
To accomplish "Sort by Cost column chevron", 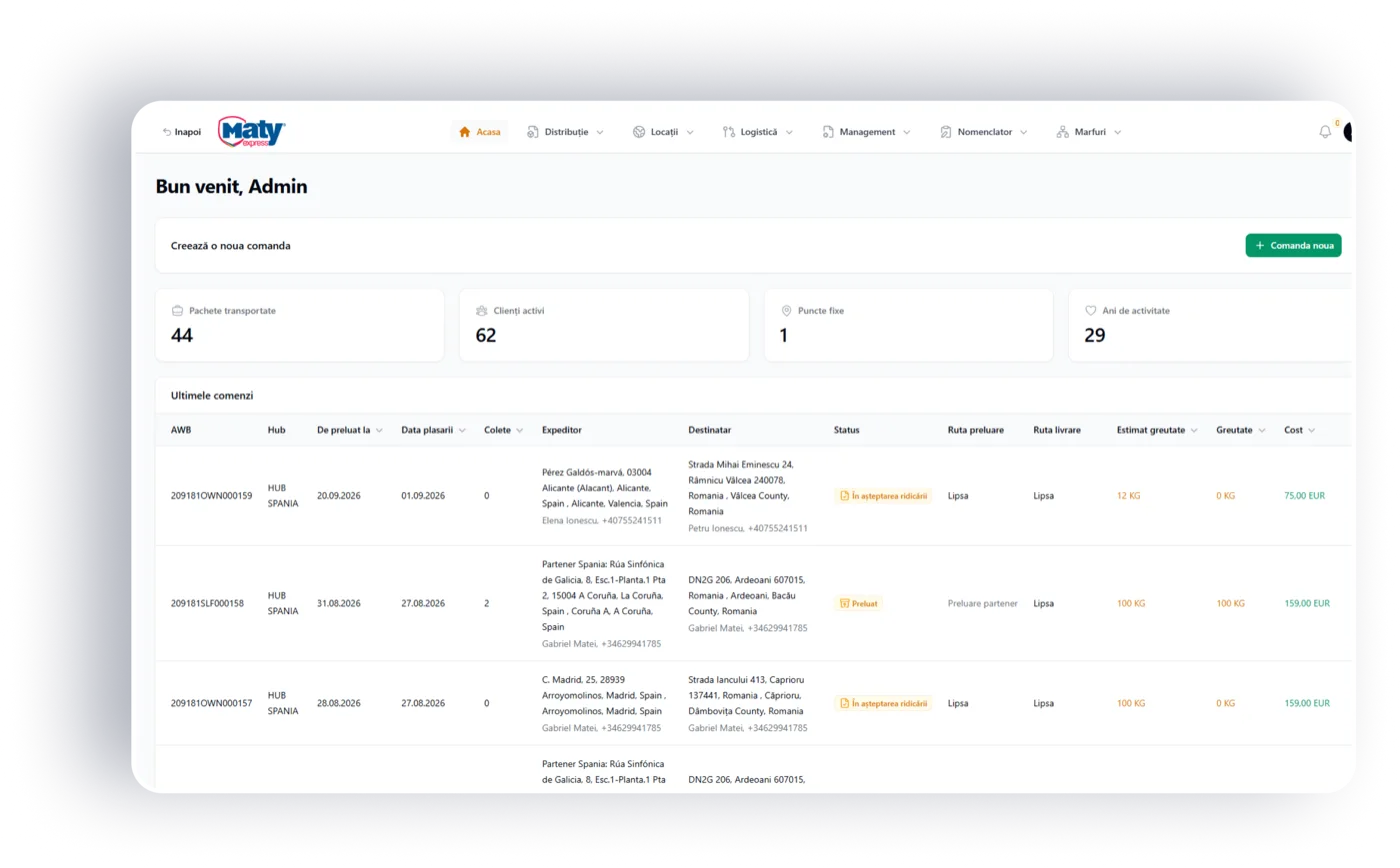I will (1311, 430).
